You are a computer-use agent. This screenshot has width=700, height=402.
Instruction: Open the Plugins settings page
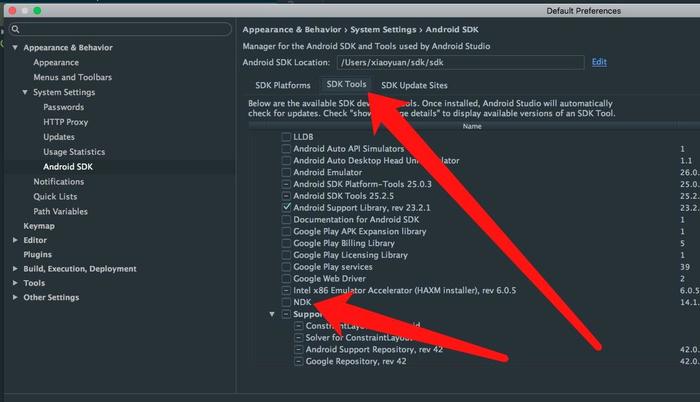39,255
